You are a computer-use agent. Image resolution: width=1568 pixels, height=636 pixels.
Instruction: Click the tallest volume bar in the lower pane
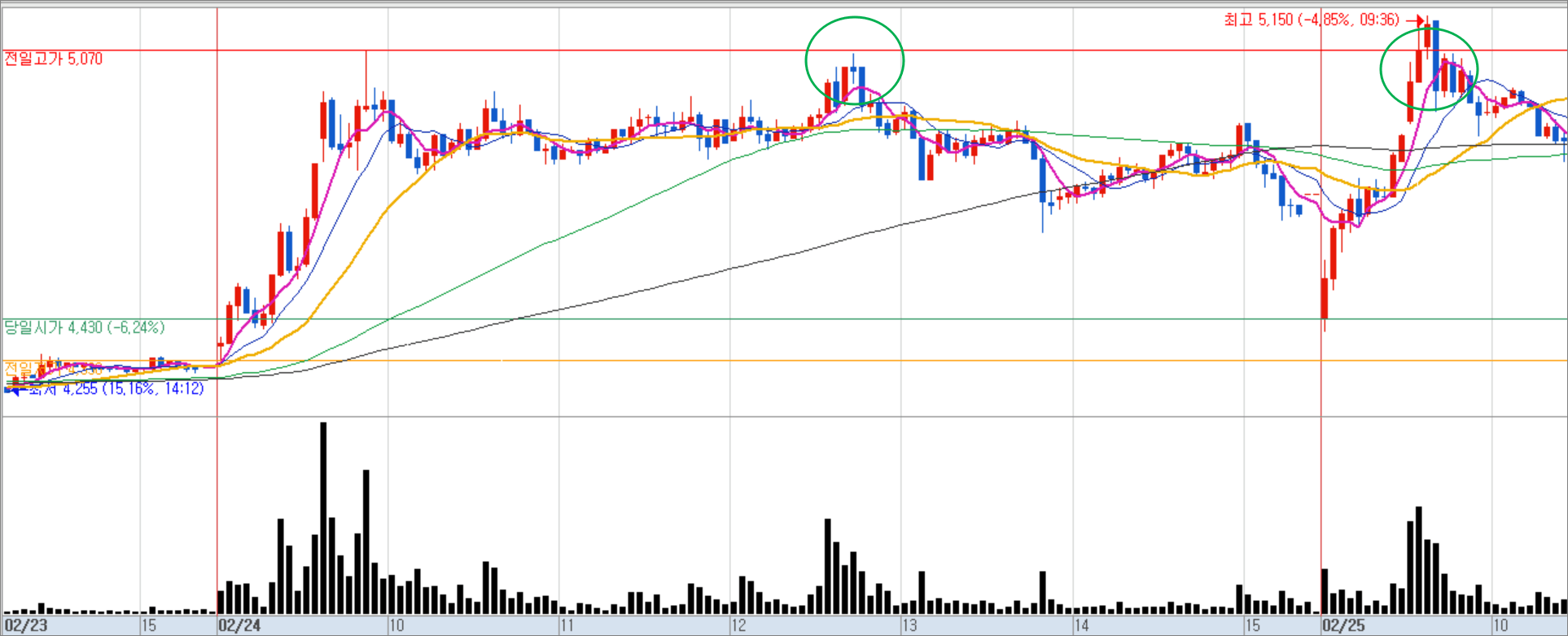click(323, 518)
